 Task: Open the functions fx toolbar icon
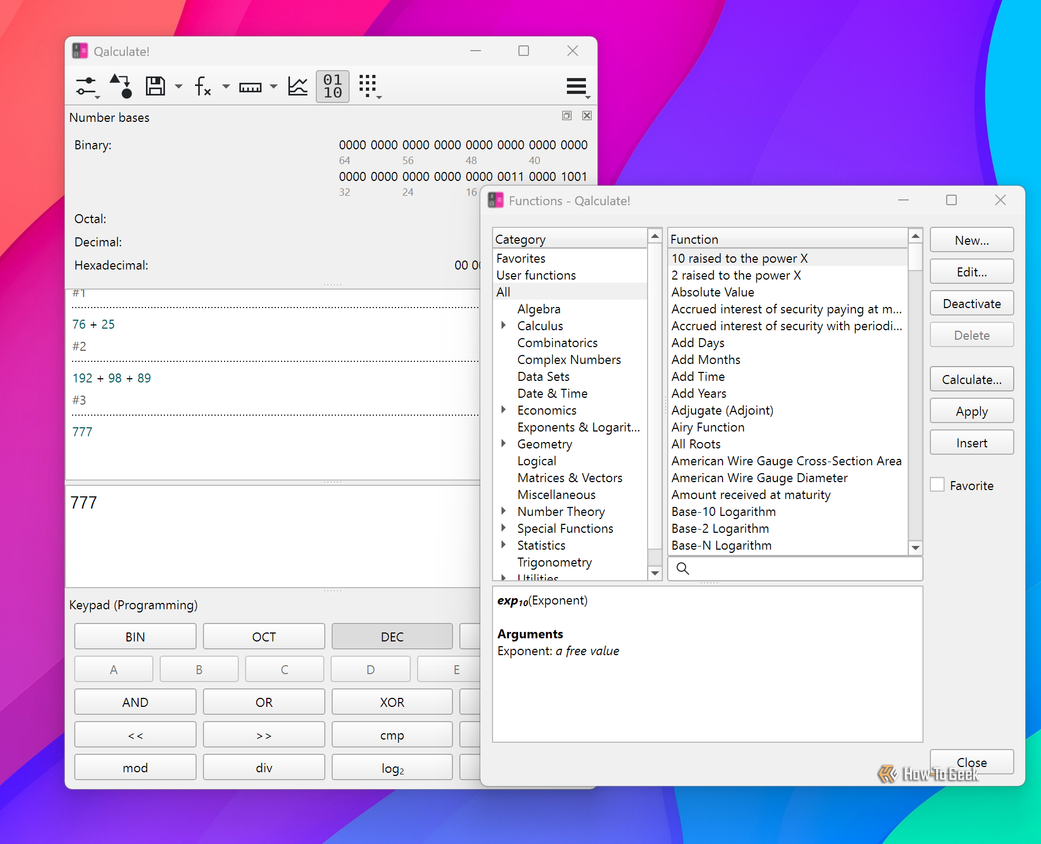(x=203, y=86)
